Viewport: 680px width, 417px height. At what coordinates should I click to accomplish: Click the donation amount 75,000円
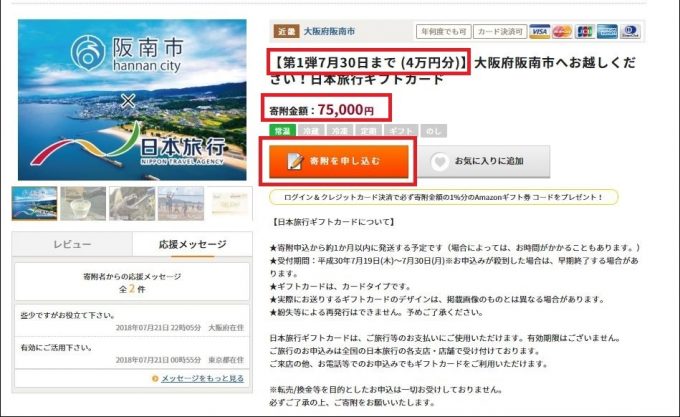coord(346,110)
